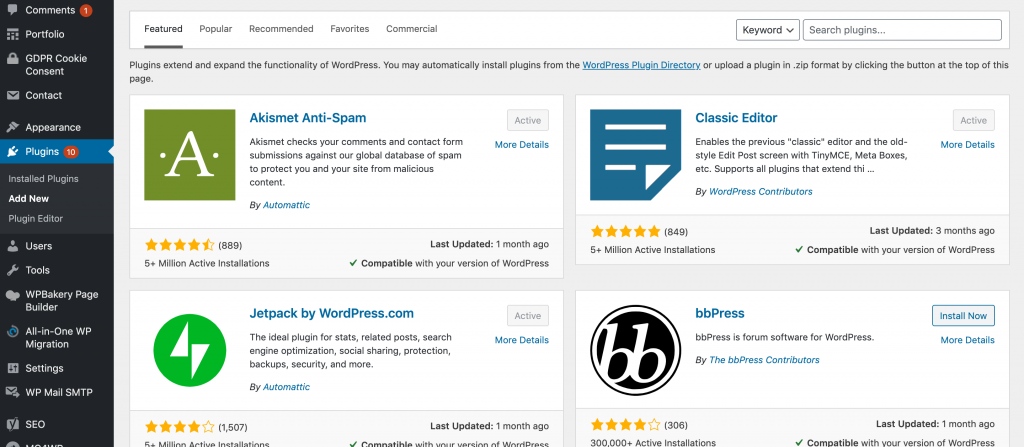Click the WP Mail SMTP envelope icon
The width and height of the screenshot is (1024, 447).
pos(12,393)
